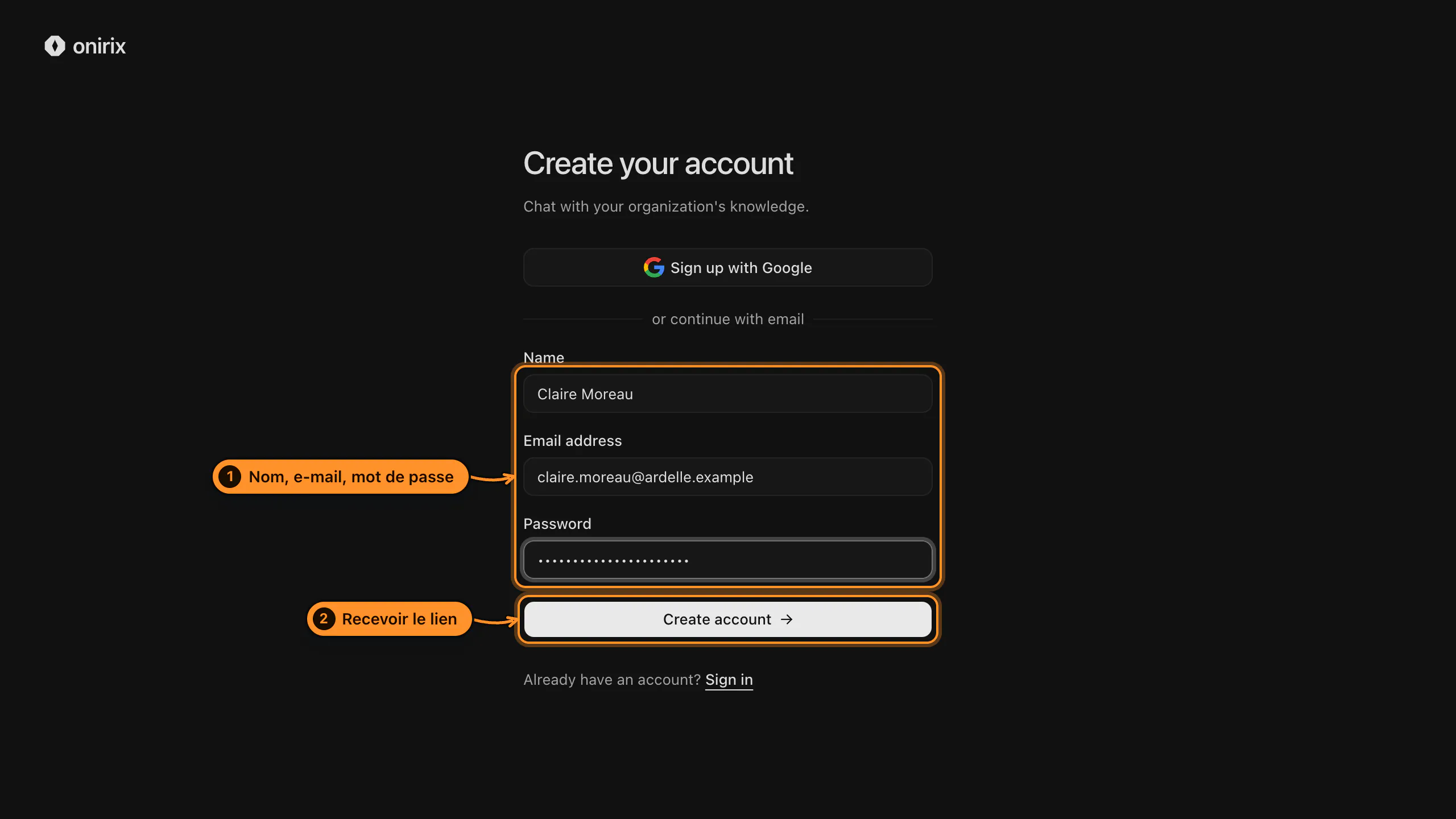Image resolution: width=1456 pixels, height=819 pixels.
Task: Click the 'Chat with your organization's knowledge.' subtitle
Action: [666, 206]
